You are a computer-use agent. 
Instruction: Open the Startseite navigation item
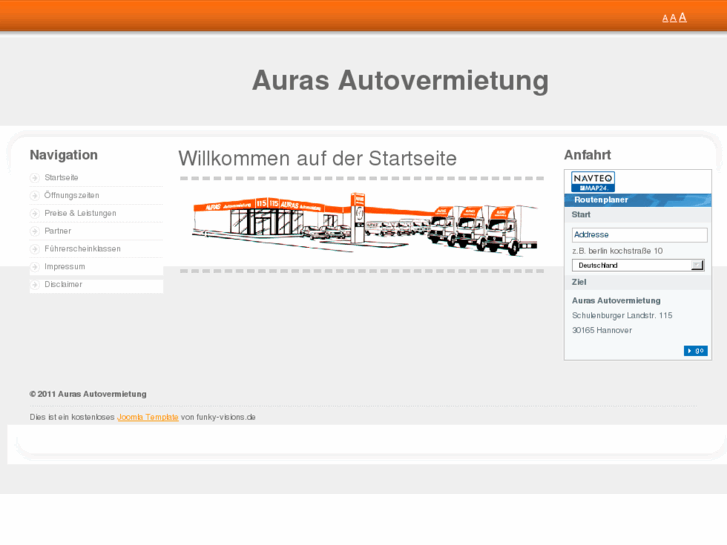click(x=61, y=178)
